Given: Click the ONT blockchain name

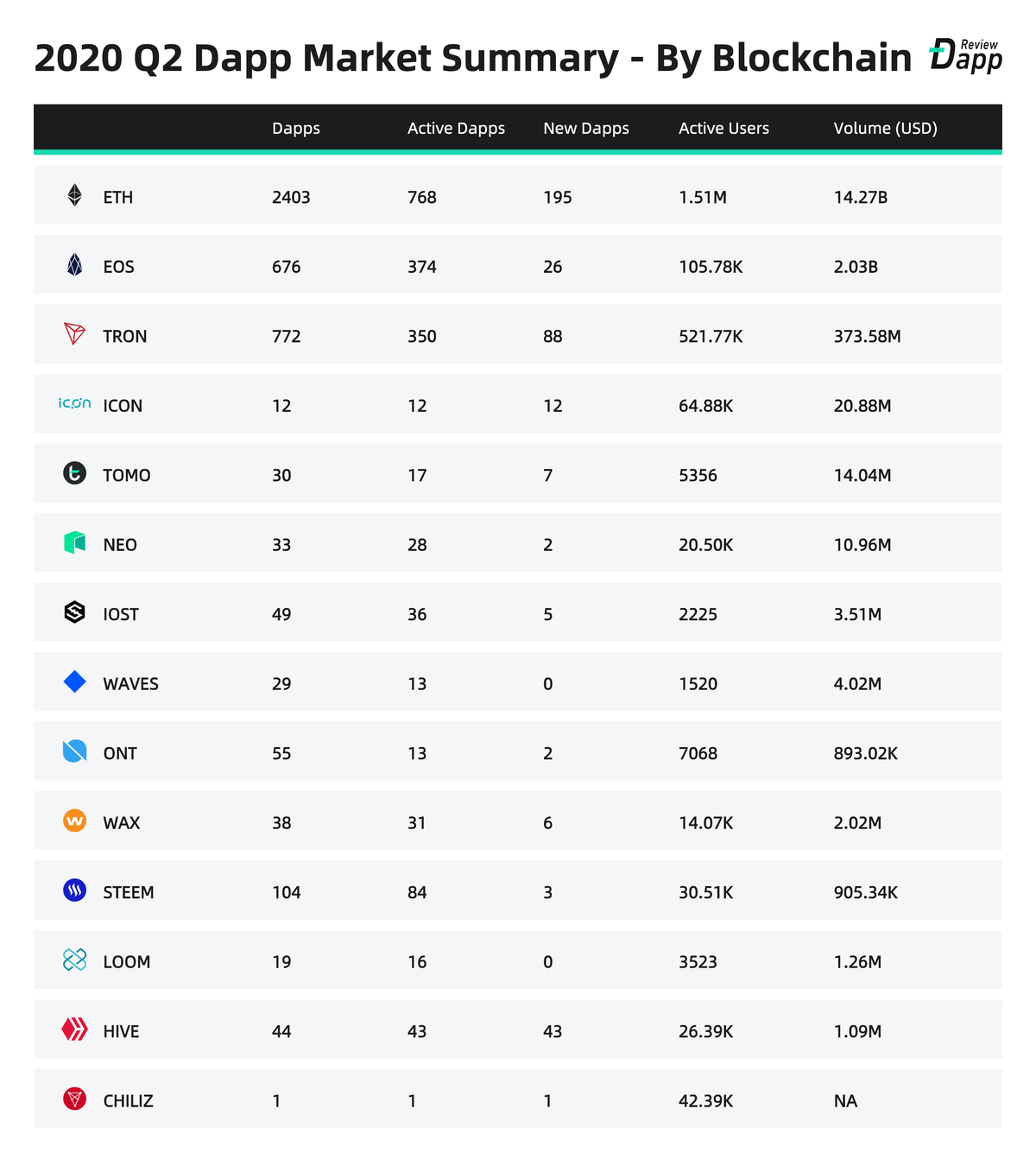Looking at the screenshot, I should pyautogui.click(x=120, y=753).
